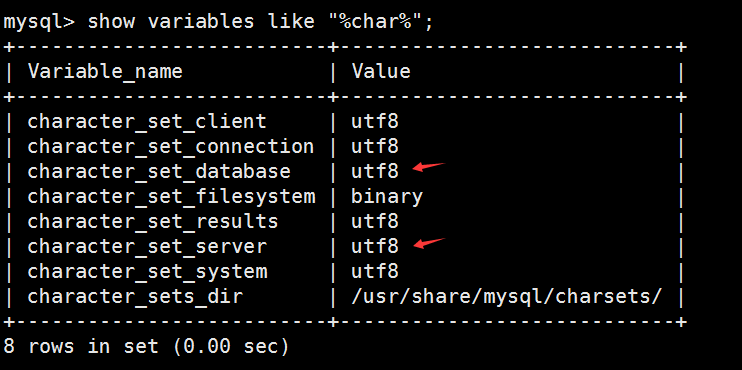Click the red arrow beside character_set_server
This screenshot has width=742, height=370.
point(429,242)
